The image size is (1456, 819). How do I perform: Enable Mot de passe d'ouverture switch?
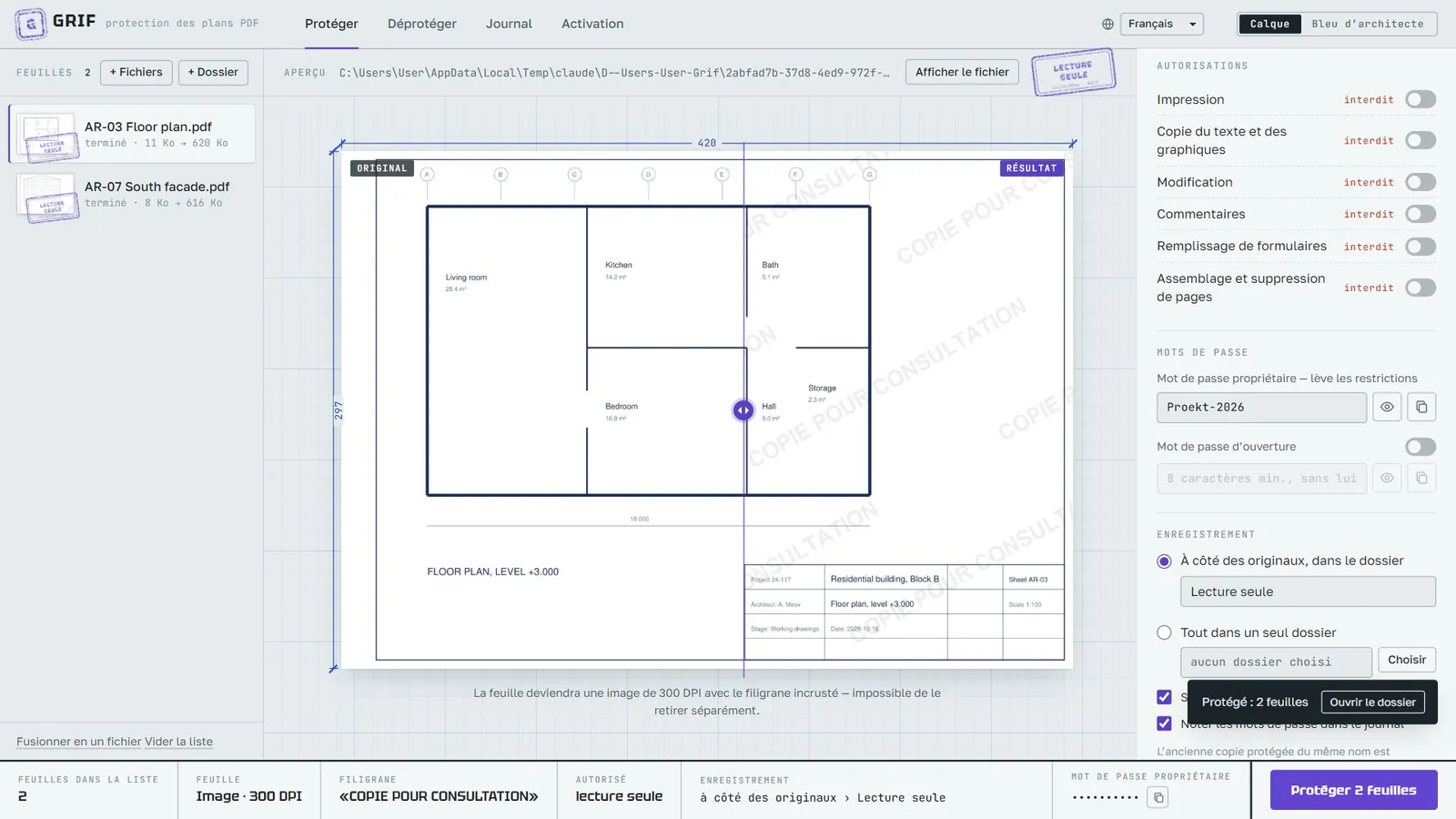point(1421,447)
